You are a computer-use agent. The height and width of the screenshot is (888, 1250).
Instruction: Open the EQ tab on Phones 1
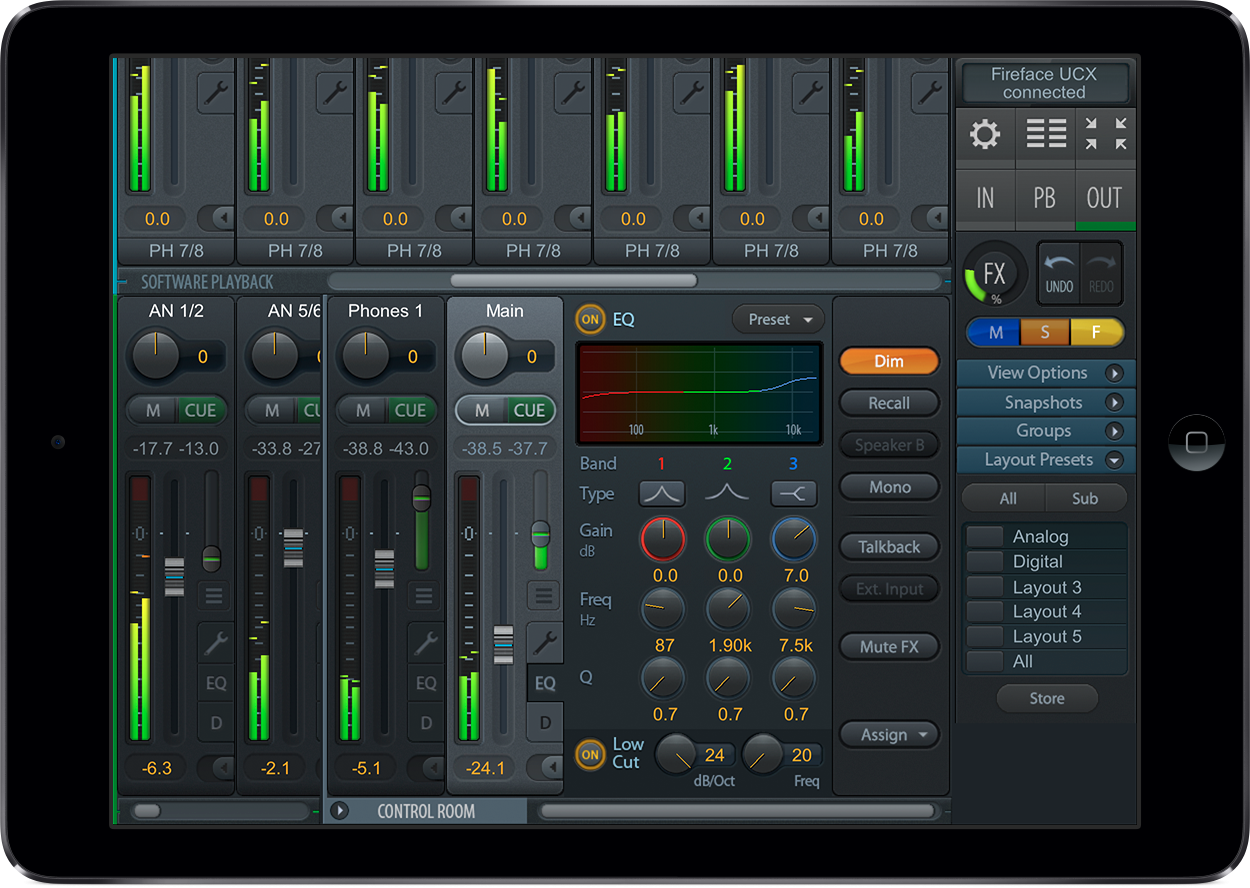(426, 684)
